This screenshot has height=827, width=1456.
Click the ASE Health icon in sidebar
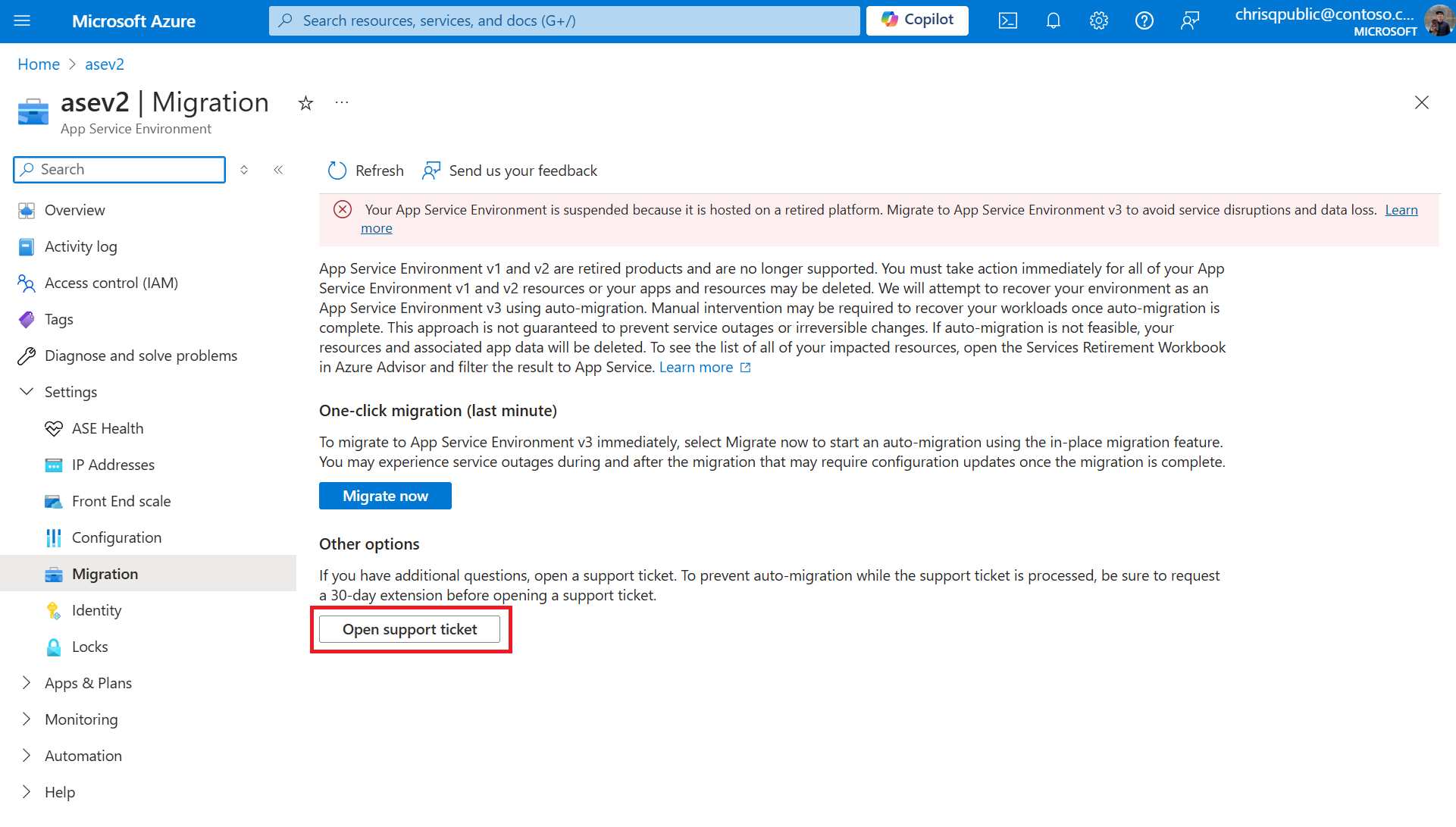[53, 428]
